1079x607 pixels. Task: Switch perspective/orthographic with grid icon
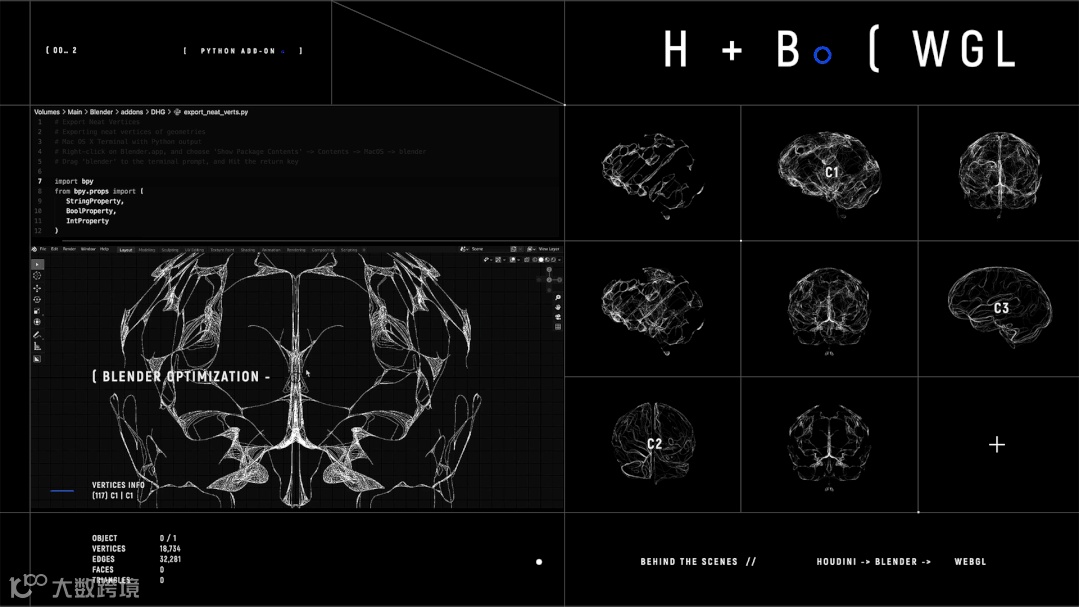click(557, 327)
